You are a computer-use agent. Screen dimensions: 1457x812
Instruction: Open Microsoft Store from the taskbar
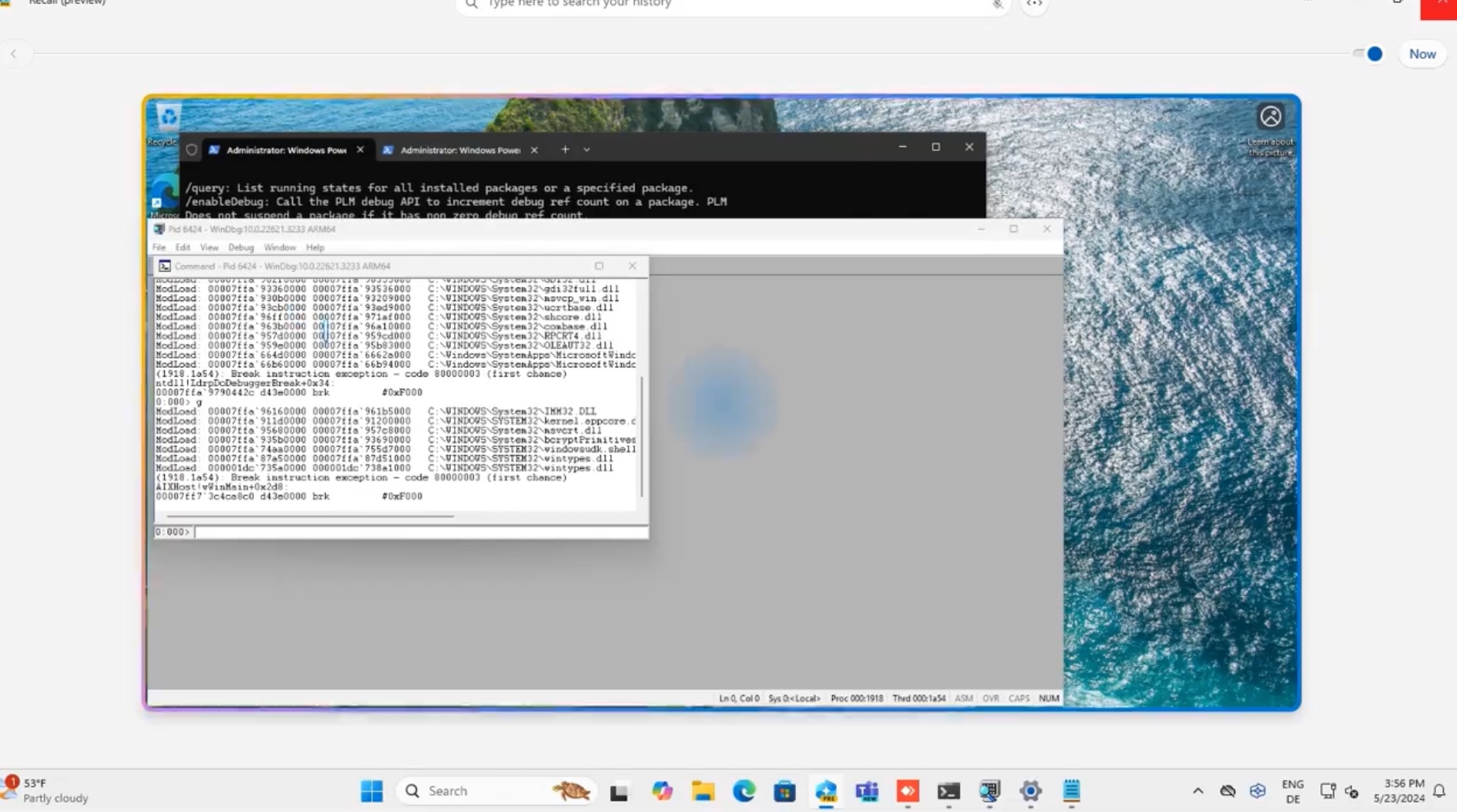coord(785,791)
